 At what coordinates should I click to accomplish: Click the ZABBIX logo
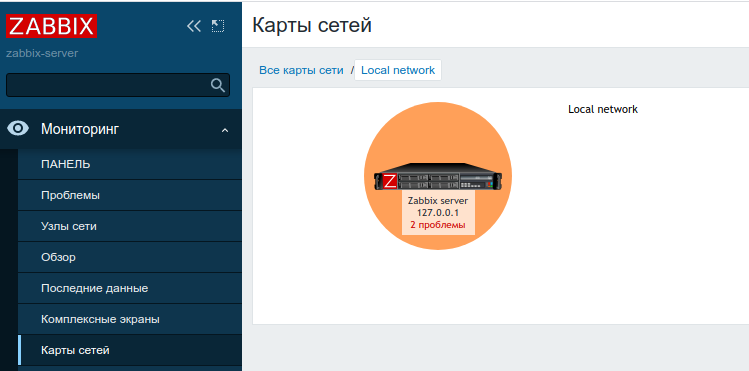[x=51, y=26]
